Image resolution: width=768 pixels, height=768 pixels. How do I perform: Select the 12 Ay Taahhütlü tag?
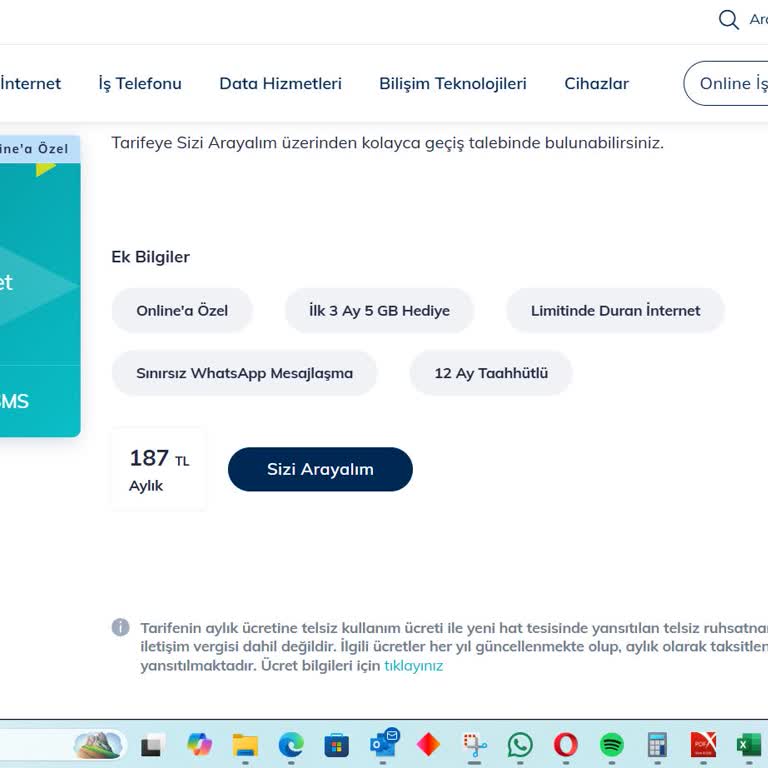491,373
